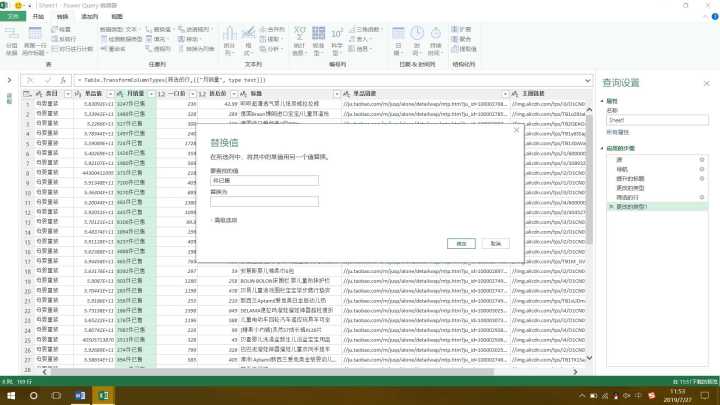Switch to the 添加列 ribbon tab
This screenshot has height=405, width=720.
(89, 17)
